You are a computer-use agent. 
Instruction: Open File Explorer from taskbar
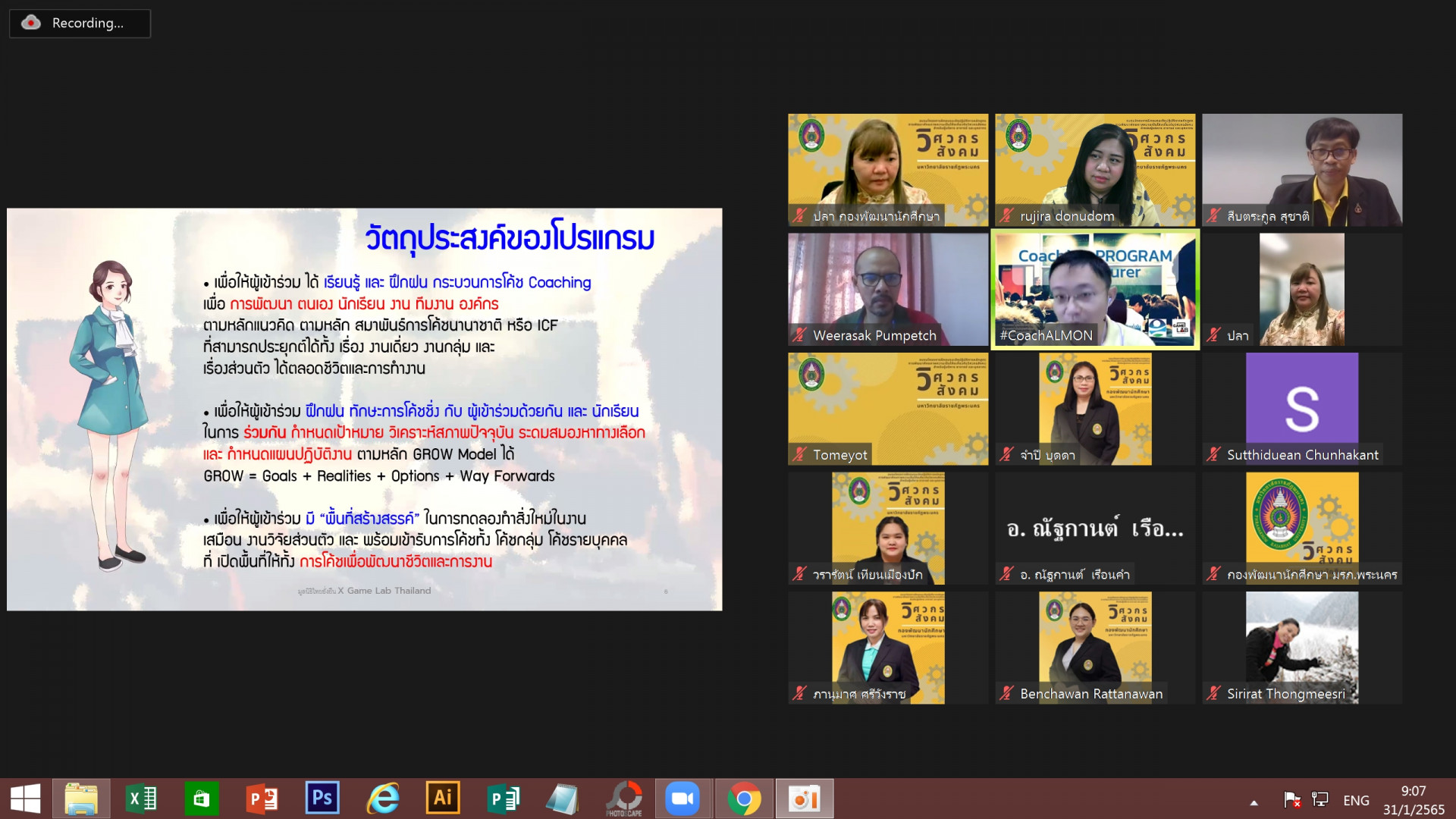click(81, 799)
